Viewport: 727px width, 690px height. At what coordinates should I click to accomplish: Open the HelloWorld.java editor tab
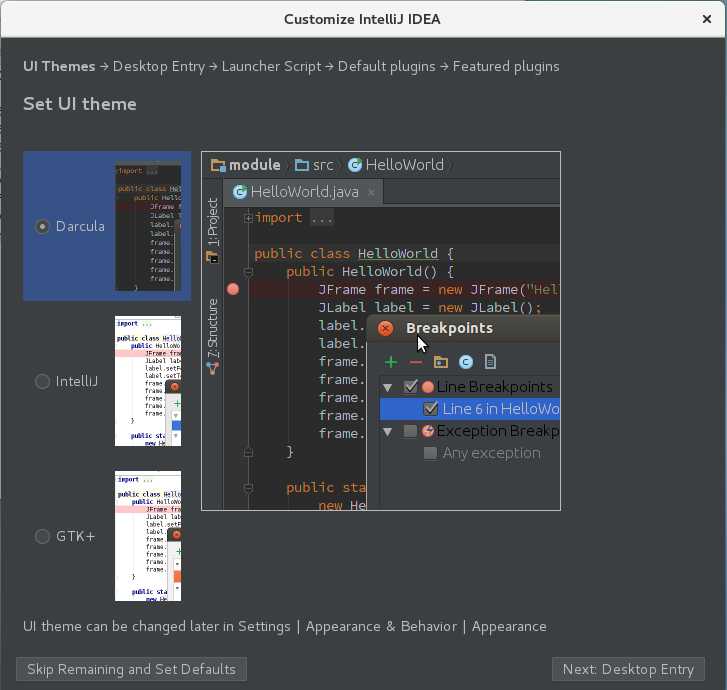[304, 192]
